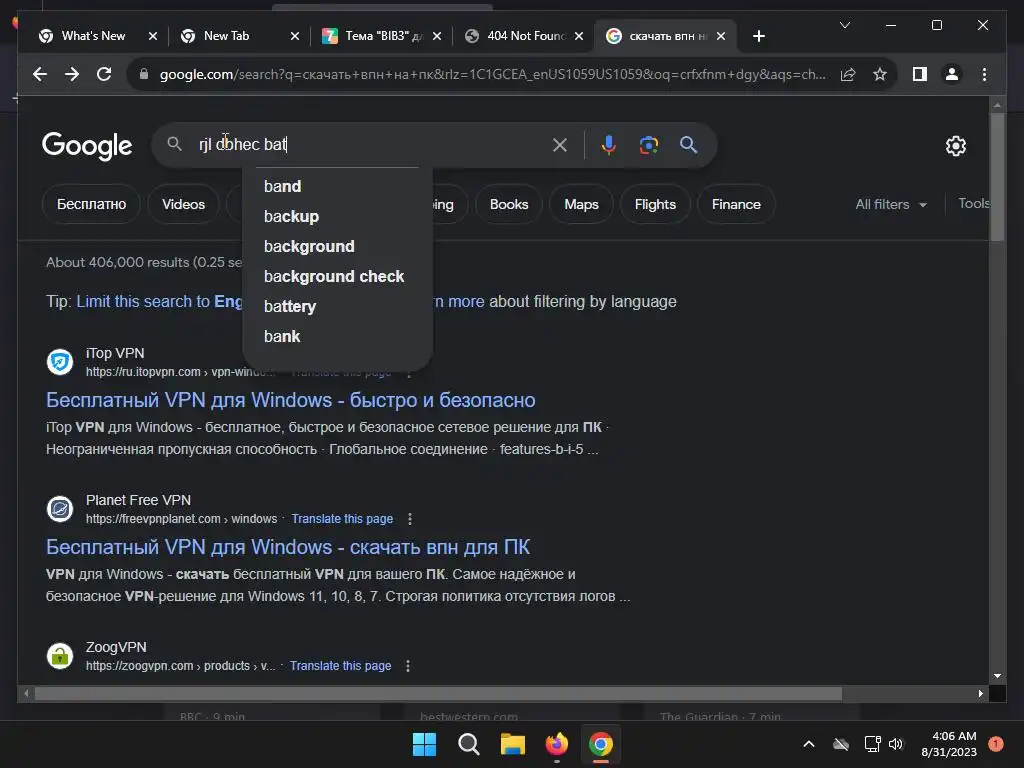Open the Chrome profile avatar menu
The image size is (1024, 768).
tap(952, 74)
